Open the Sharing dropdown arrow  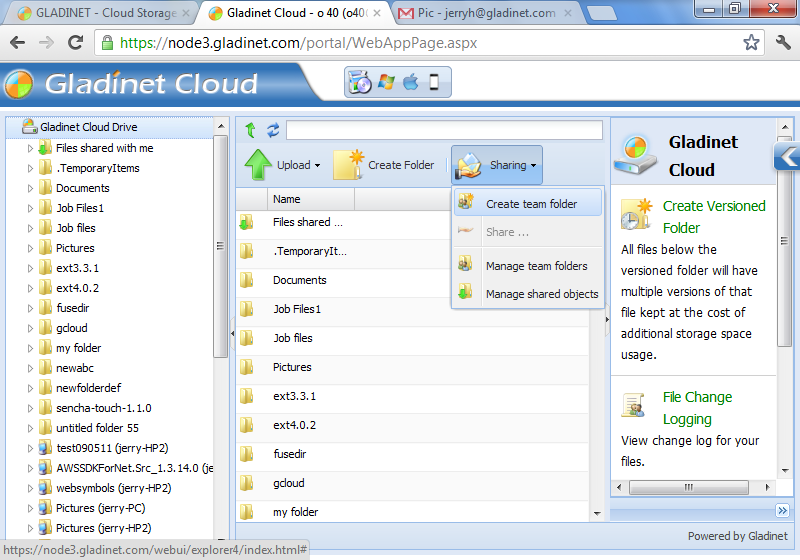533,165
